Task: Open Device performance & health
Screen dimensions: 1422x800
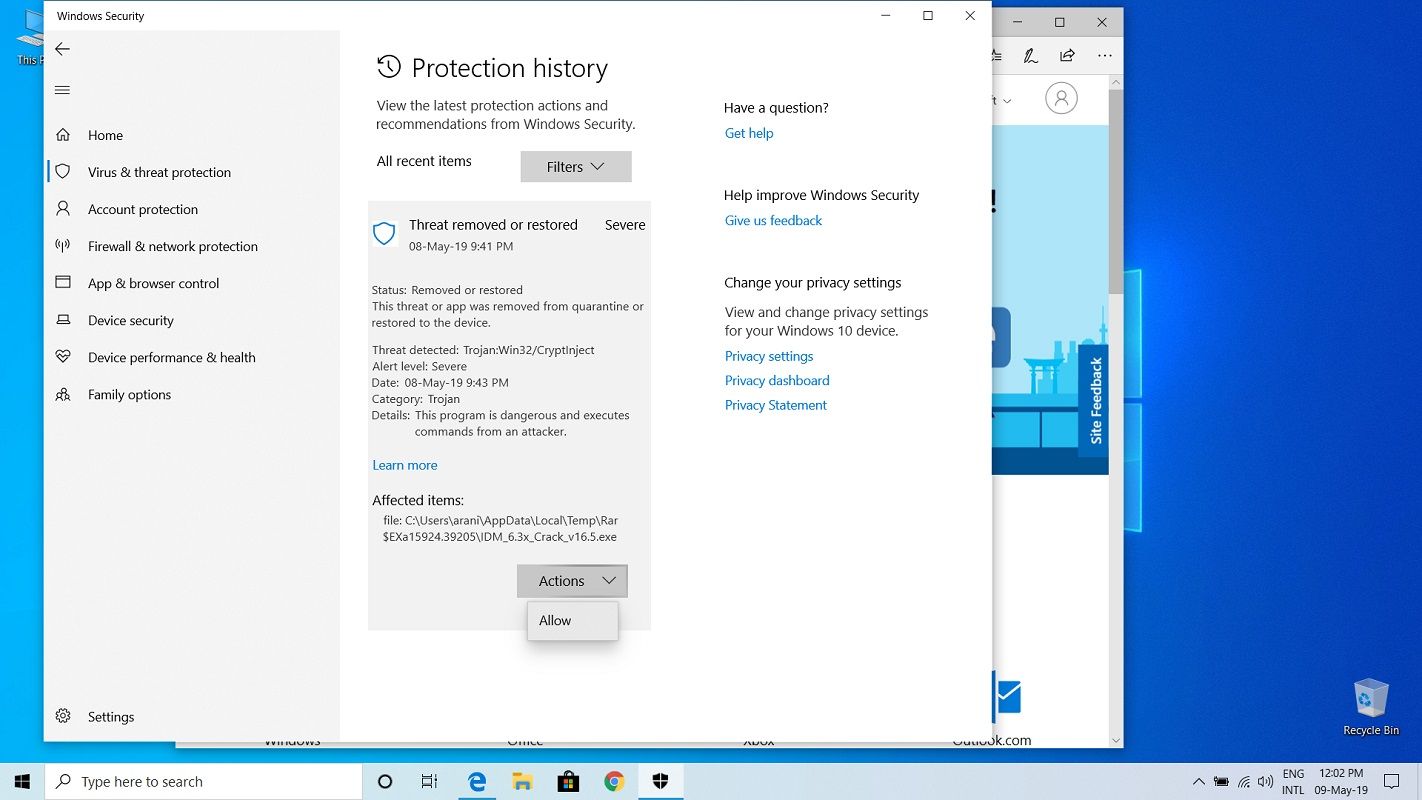Action: pyautogui.click(x=173, y=357)
